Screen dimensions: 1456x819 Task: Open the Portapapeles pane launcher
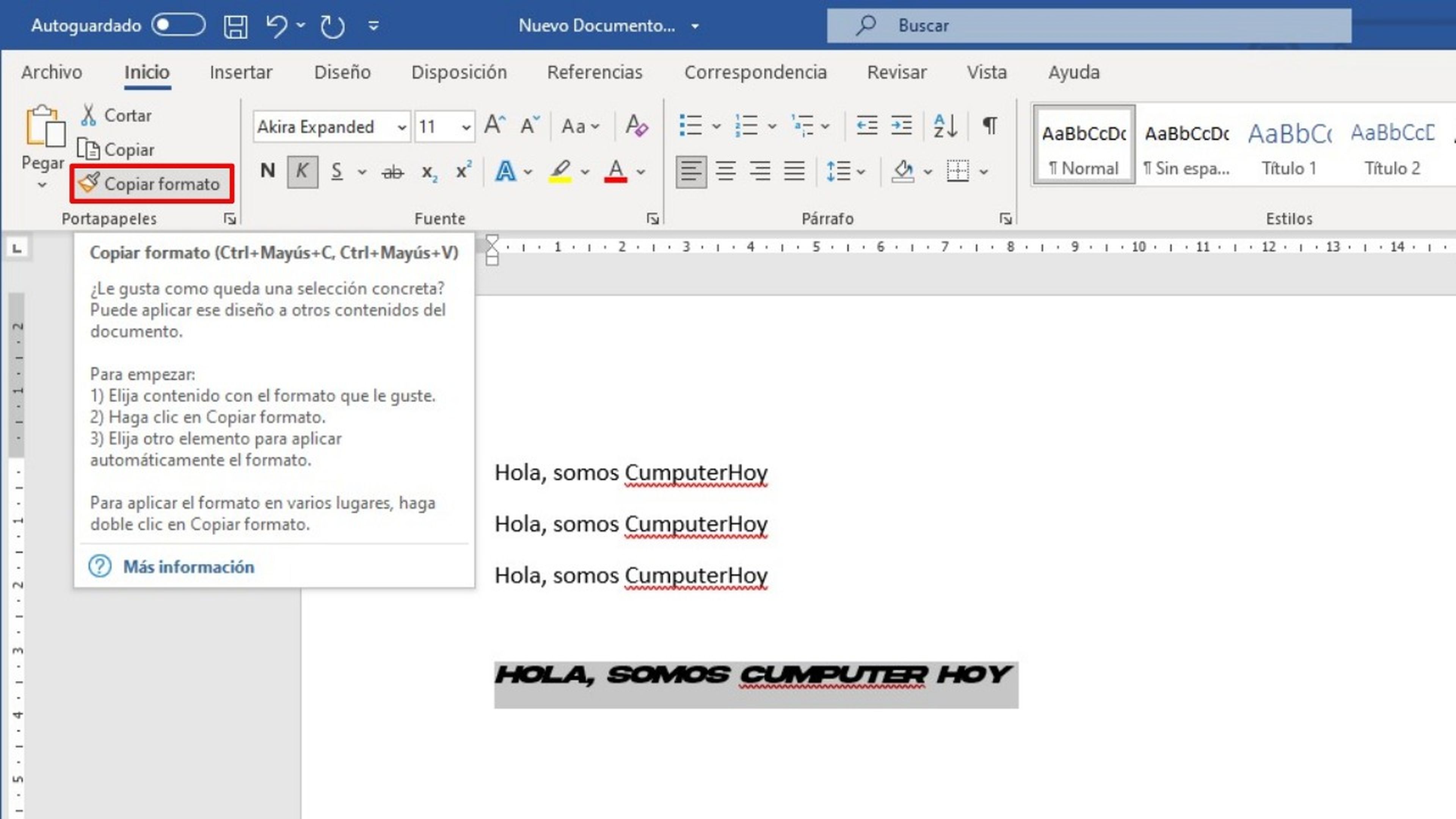click(229, 219)
